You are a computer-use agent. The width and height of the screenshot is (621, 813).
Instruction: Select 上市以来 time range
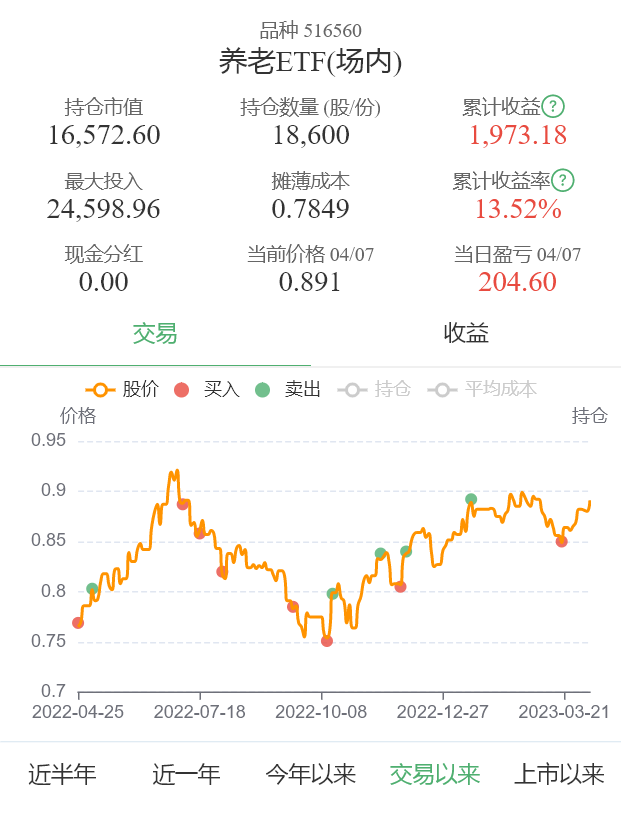tap(559, 774)
